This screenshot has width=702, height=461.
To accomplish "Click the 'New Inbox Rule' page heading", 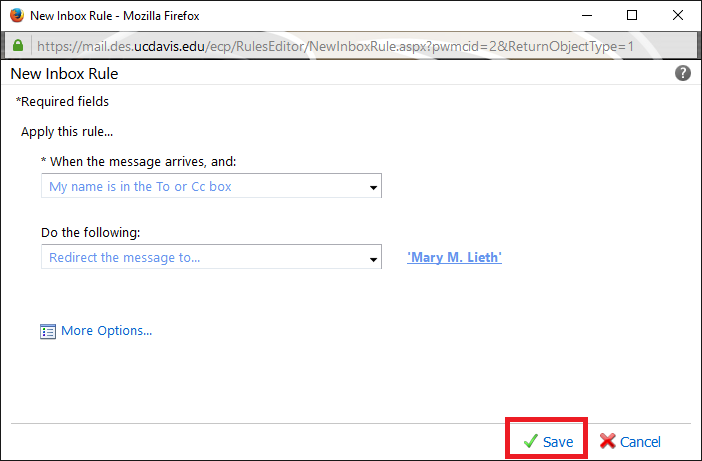I will [64, 73].
